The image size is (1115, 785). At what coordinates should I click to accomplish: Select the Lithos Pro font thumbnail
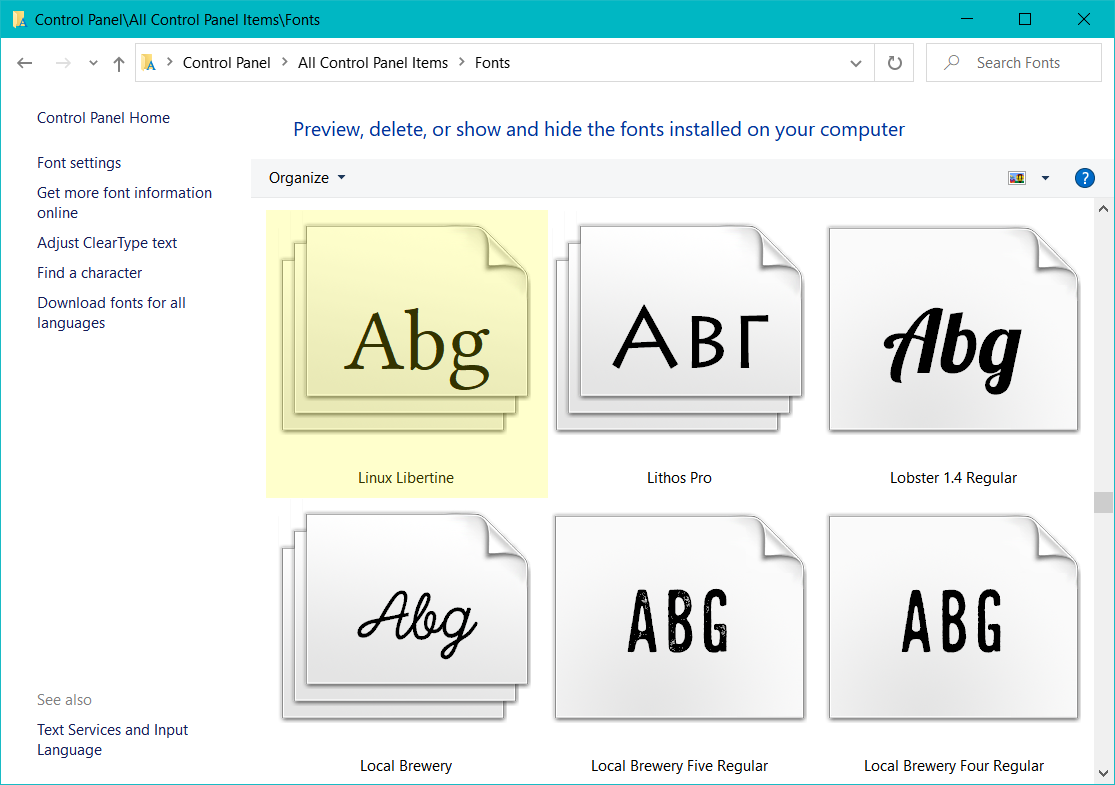coord(679,328)
